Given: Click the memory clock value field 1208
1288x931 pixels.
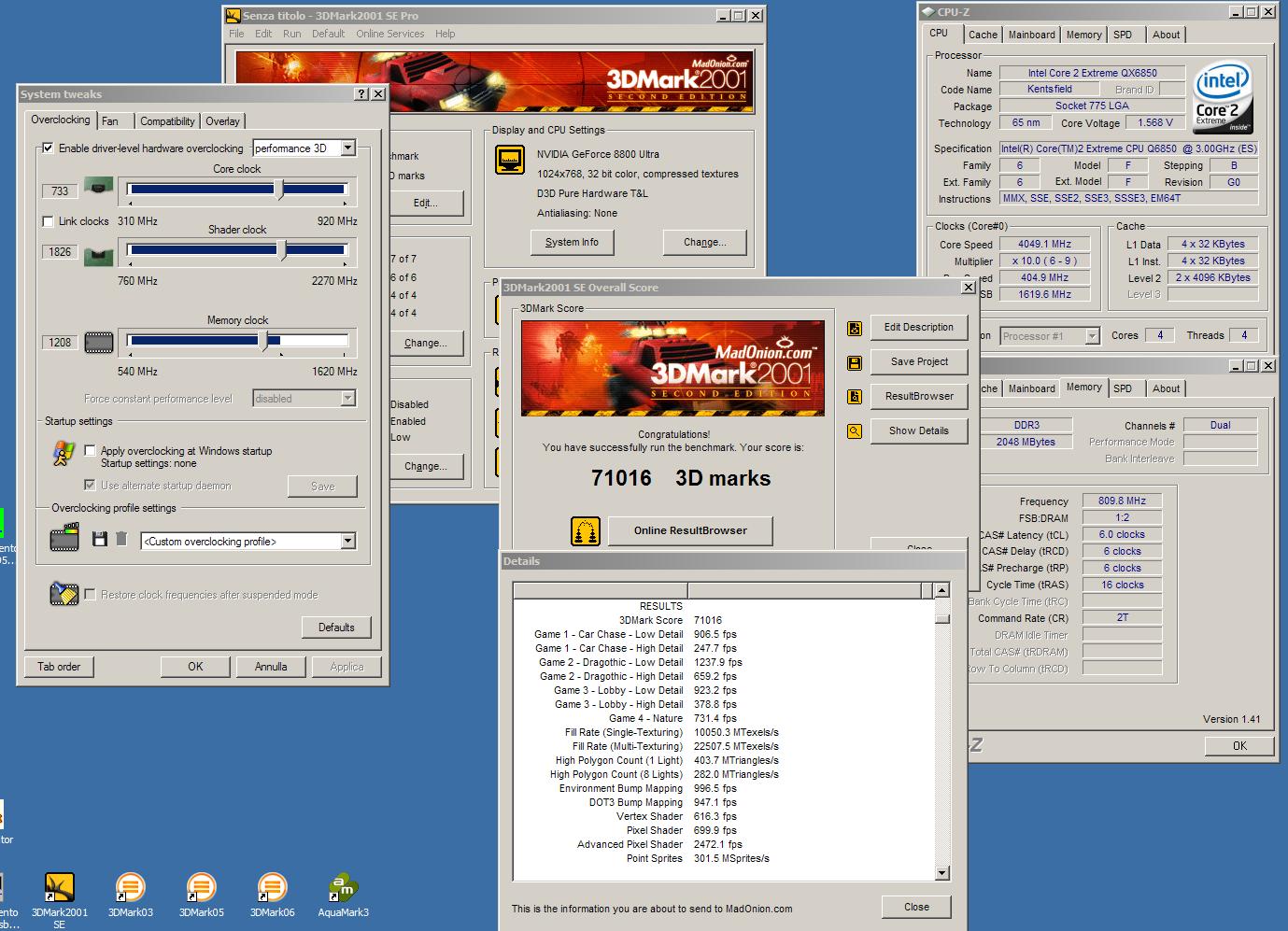Looking at the screenshot, I should pos(60,343).
